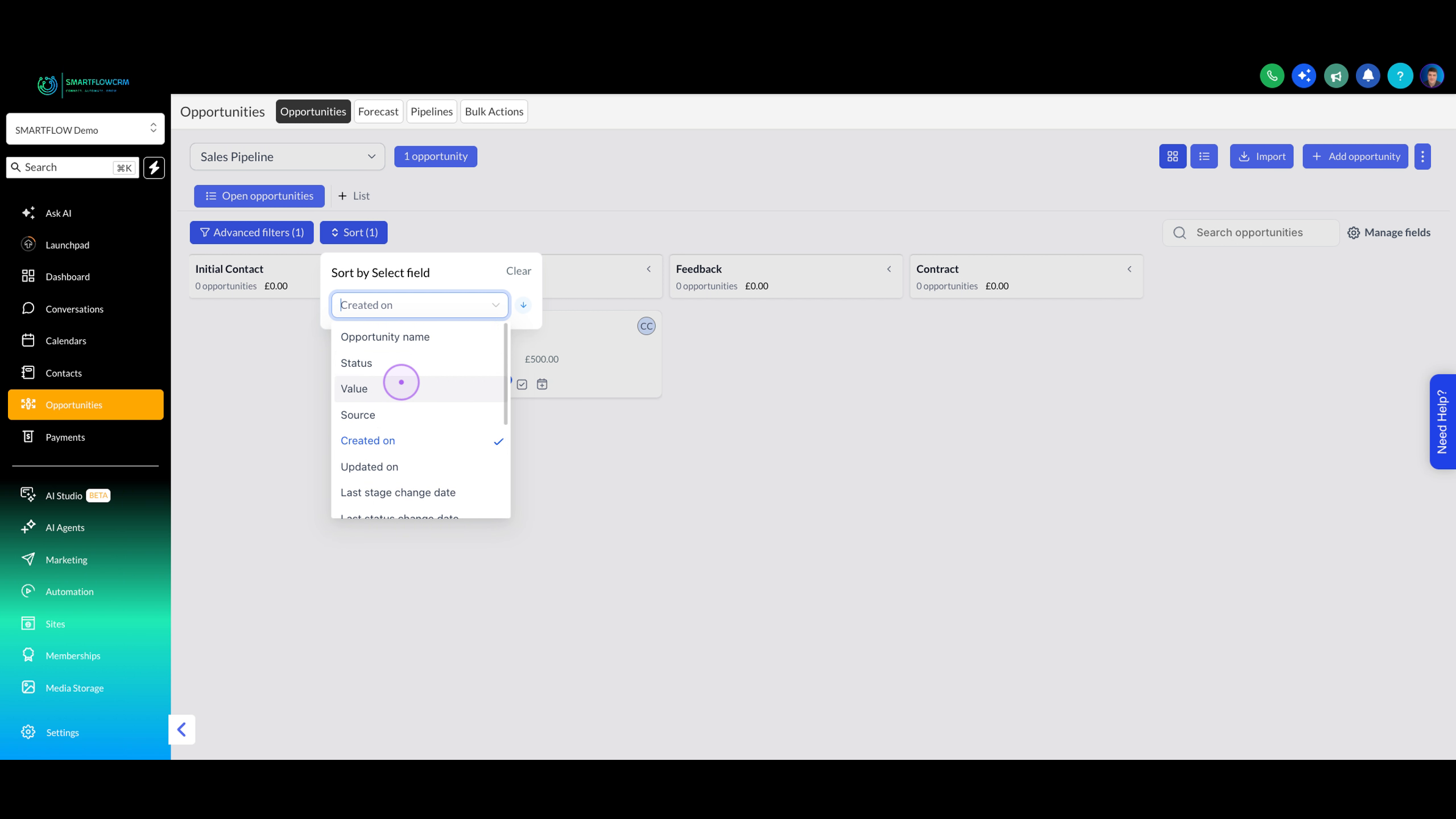Click the Add opportunity button
The image size is (1456, 819).
pyautogui.click(x=1355, y=156)
